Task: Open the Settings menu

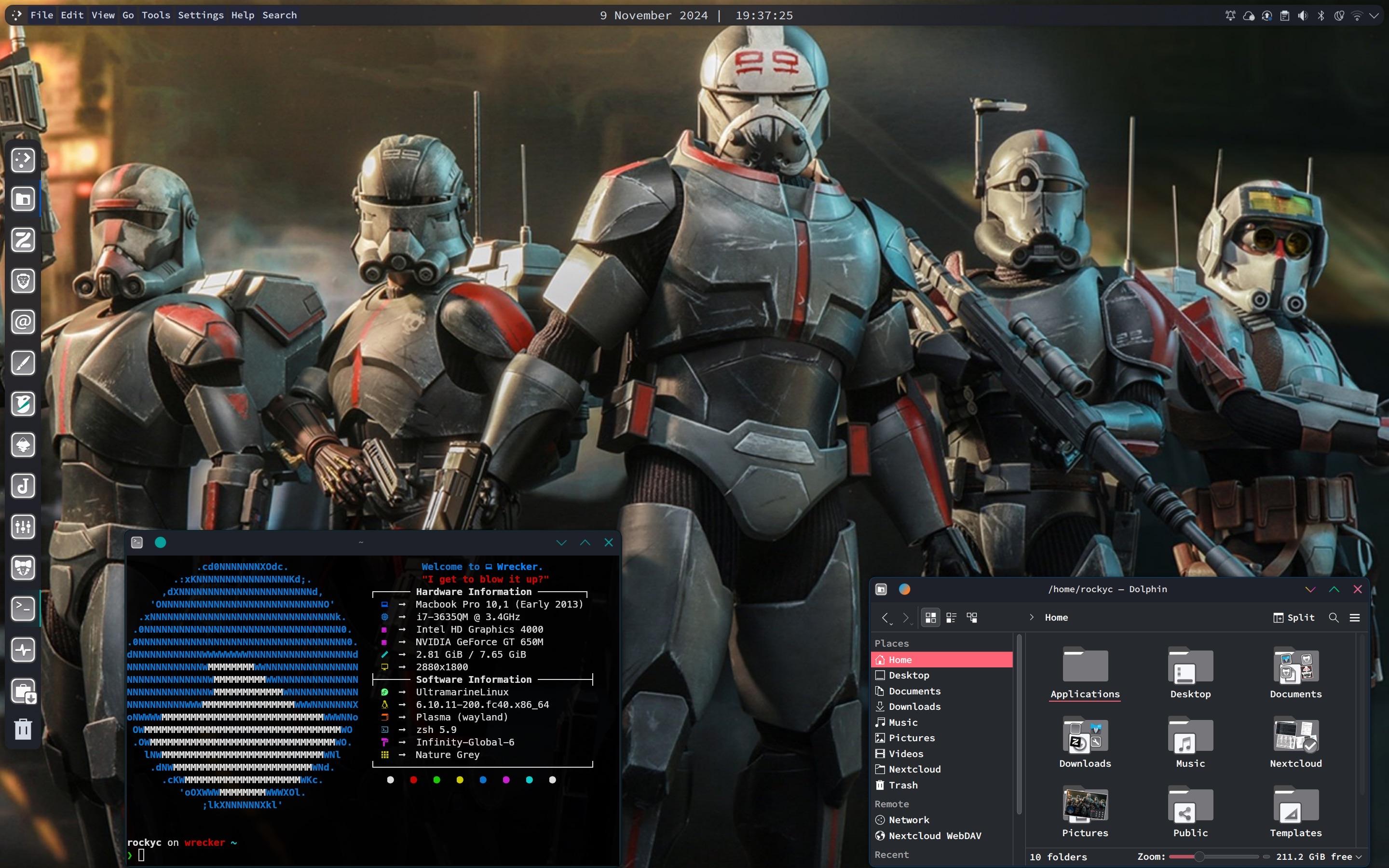Action: (x=200, y=15)
